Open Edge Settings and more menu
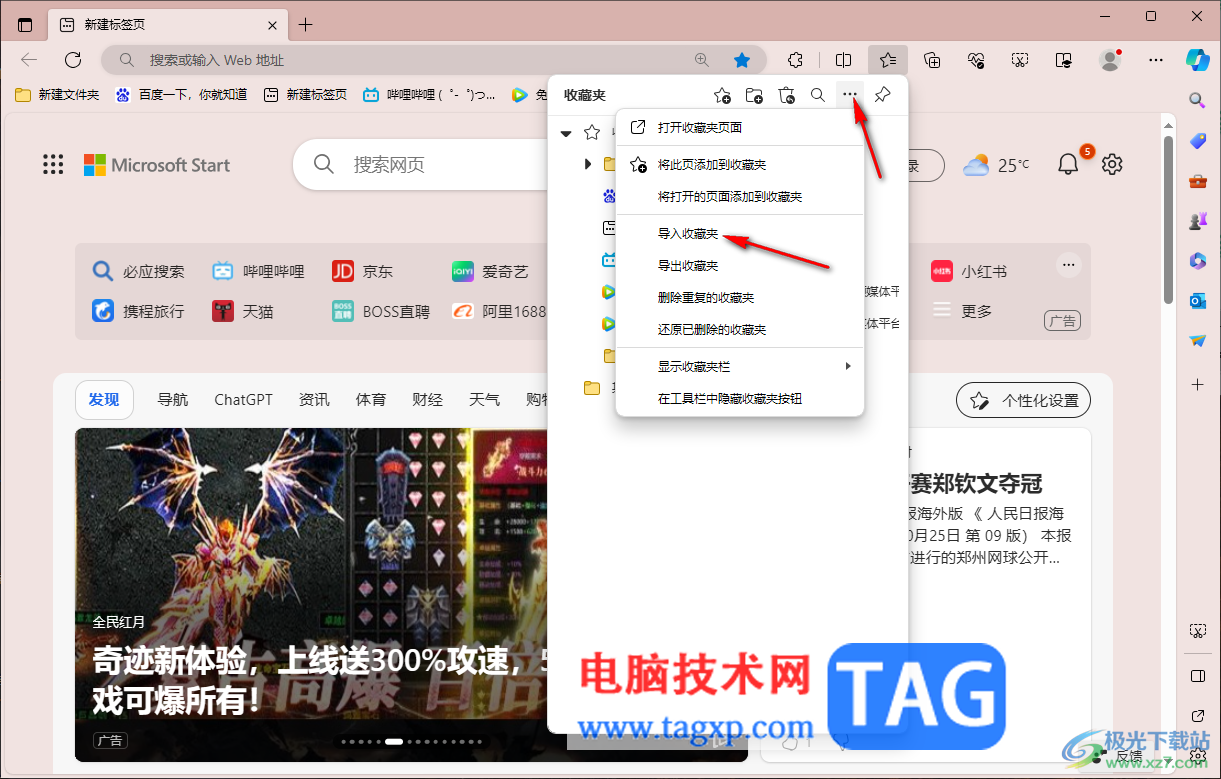 pos(1156,60)
